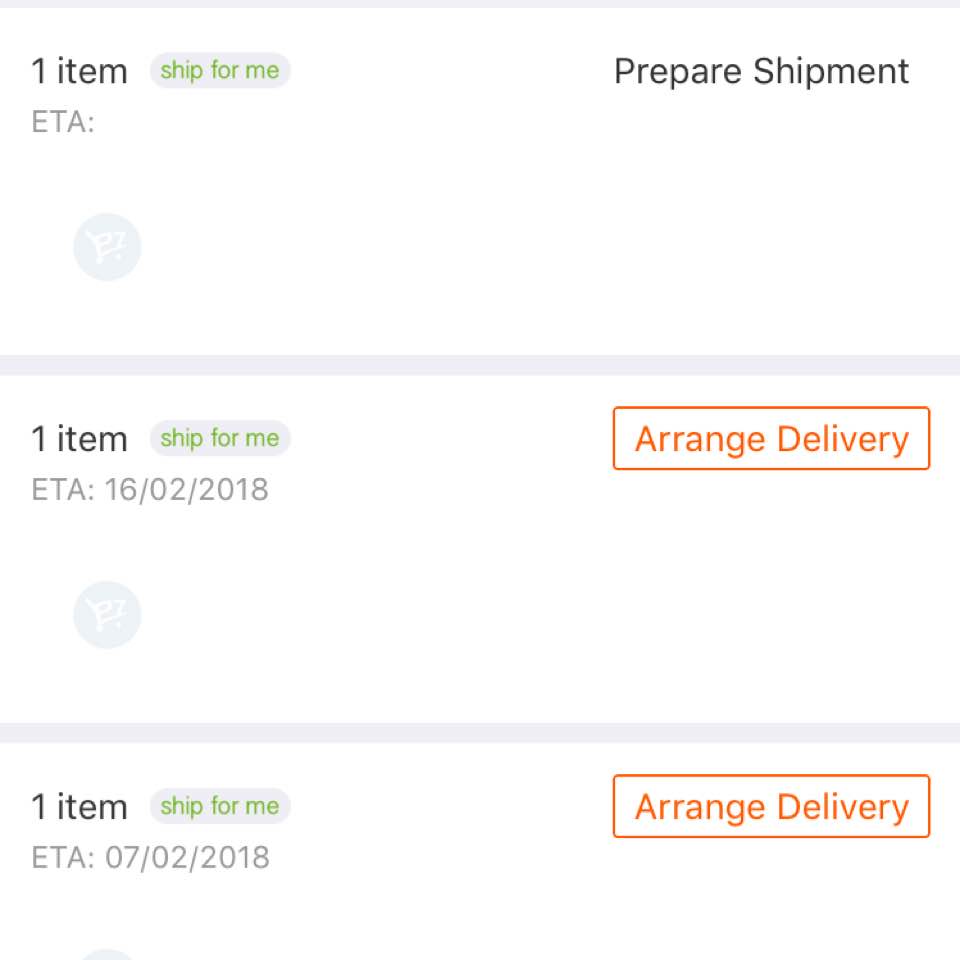
Task: Select the empty ETA label in first order
Action: point(63,122)
